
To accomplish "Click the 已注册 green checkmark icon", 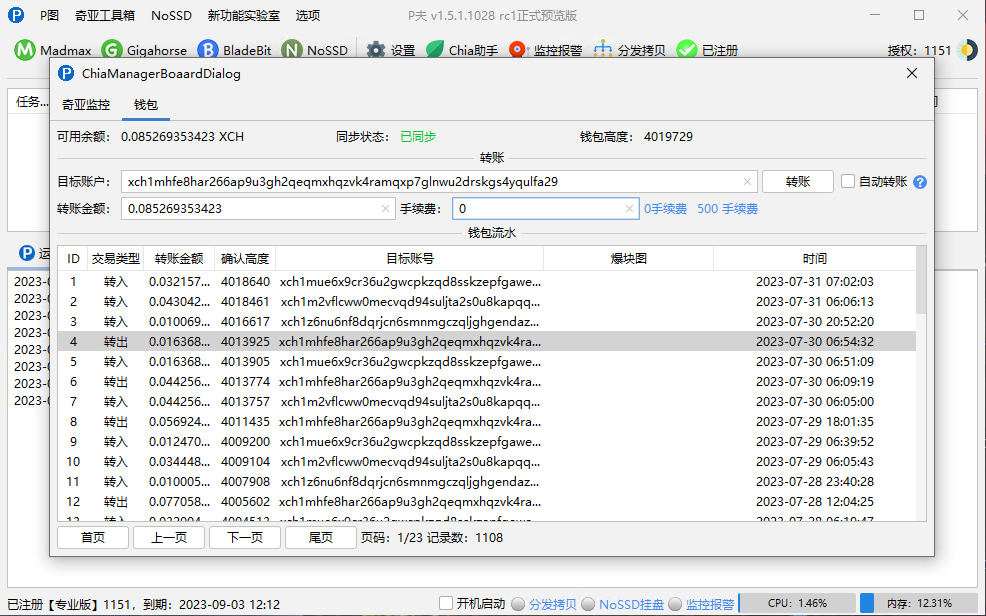I will (x=686, y=50).
